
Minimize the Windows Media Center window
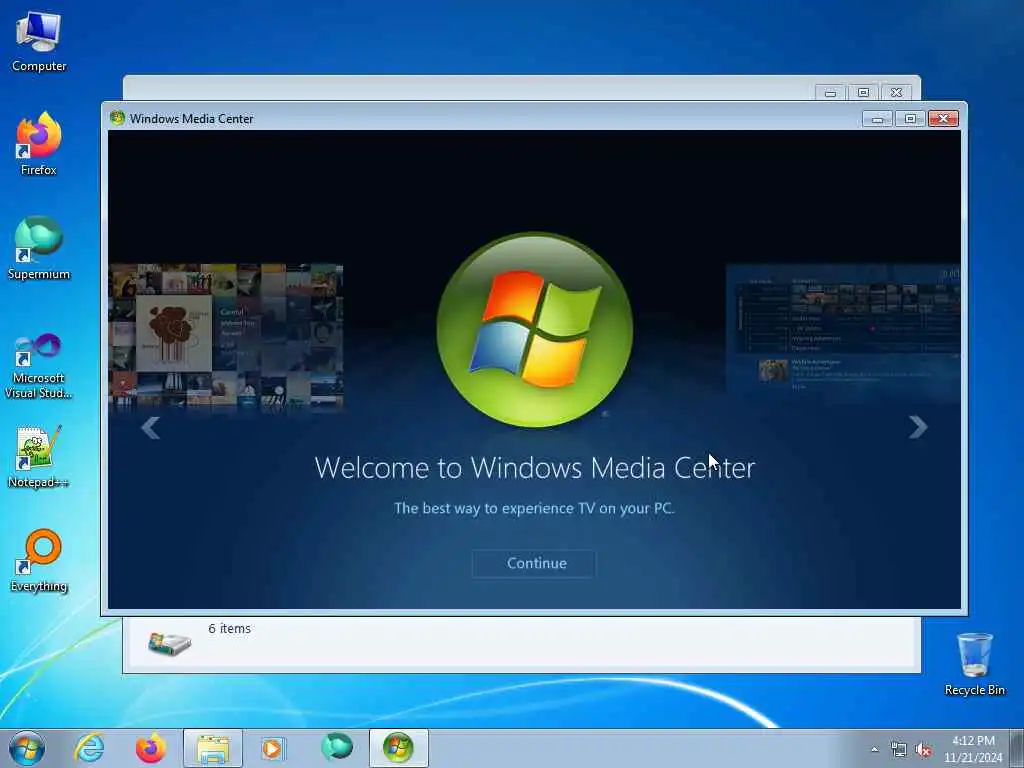click(x=877, y=118)
